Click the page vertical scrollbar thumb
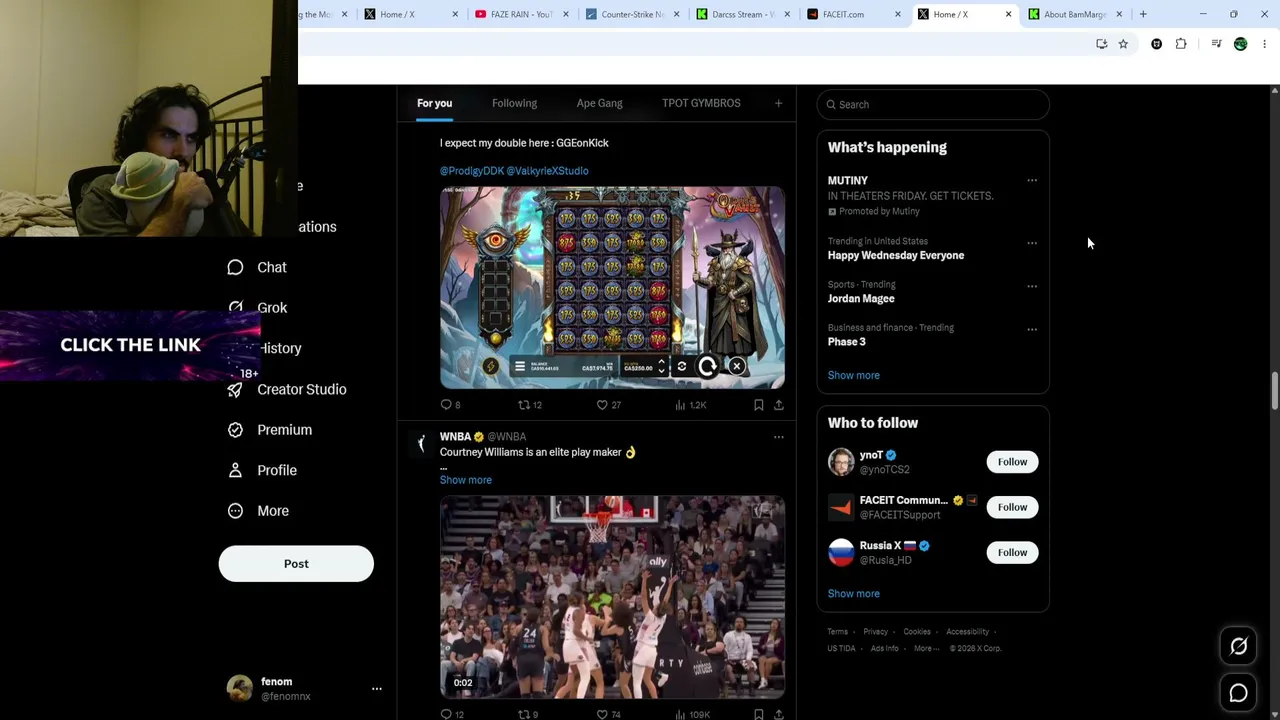This screenshot has width=1280, height=720. pyautogui.click(x=1274, y=391)
